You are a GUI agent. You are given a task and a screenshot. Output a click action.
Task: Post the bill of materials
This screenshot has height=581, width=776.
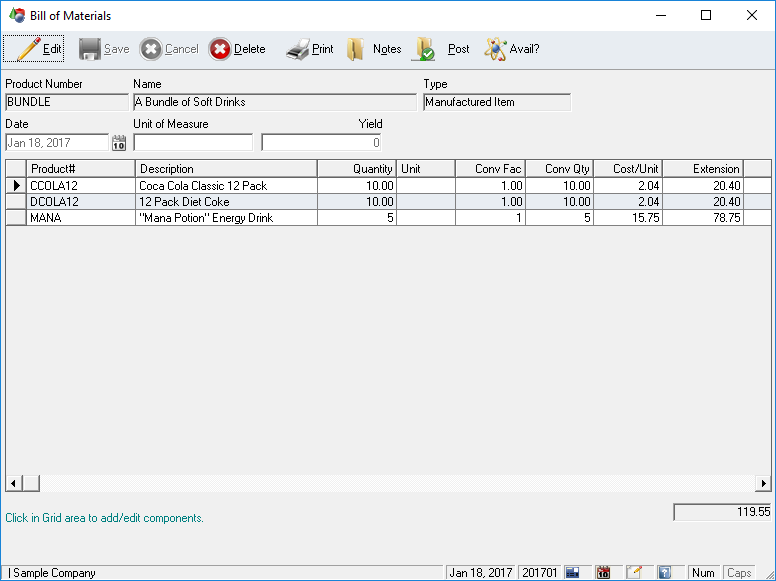point(443,49)
